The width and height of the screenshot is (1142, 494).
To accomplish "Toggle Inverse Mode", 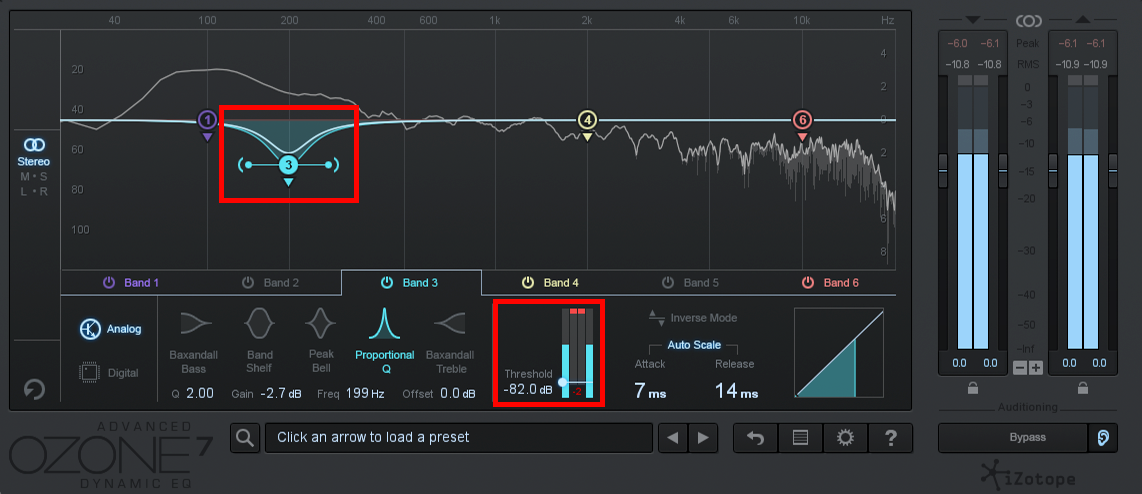I will [x=693, y=318].
